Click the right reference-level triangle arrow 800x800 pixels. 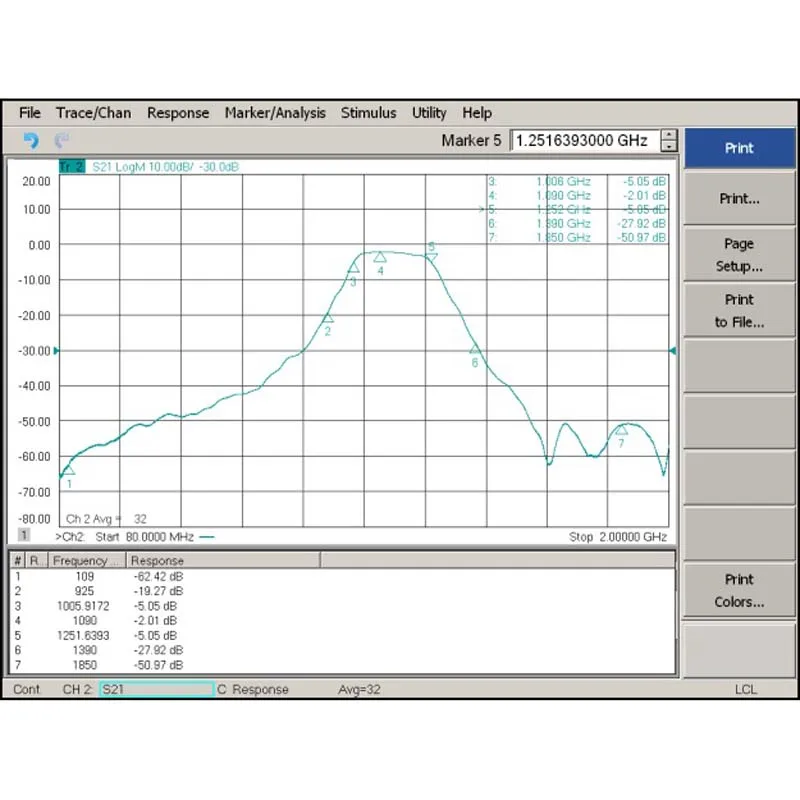click(674, 351)
